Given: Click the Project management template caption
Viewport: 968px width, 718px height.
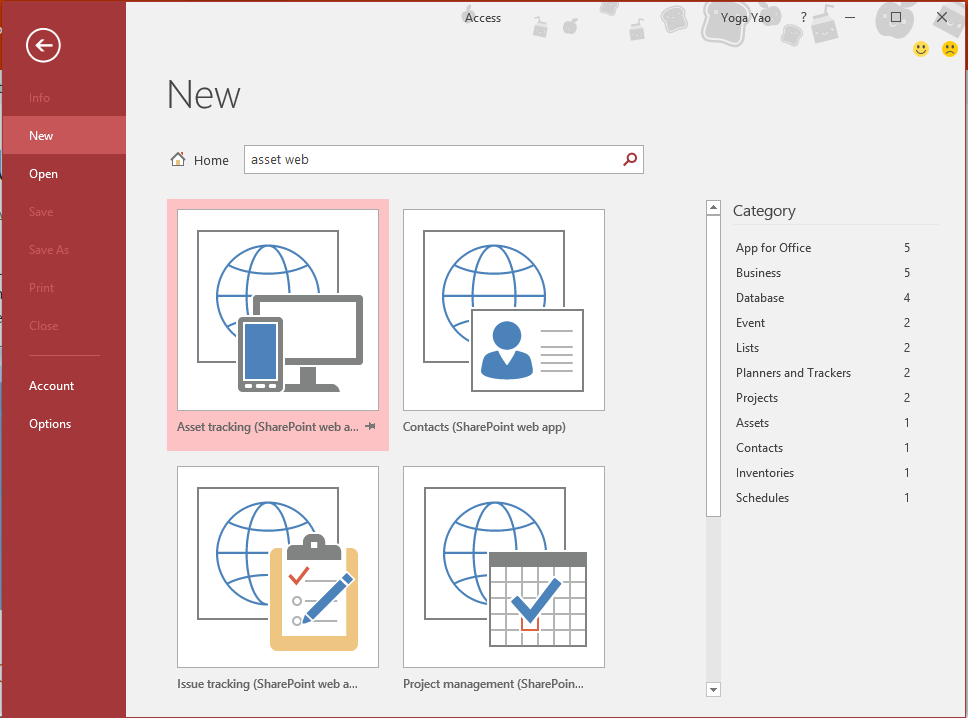Looking at the screenshot, I should pos(493,683).
